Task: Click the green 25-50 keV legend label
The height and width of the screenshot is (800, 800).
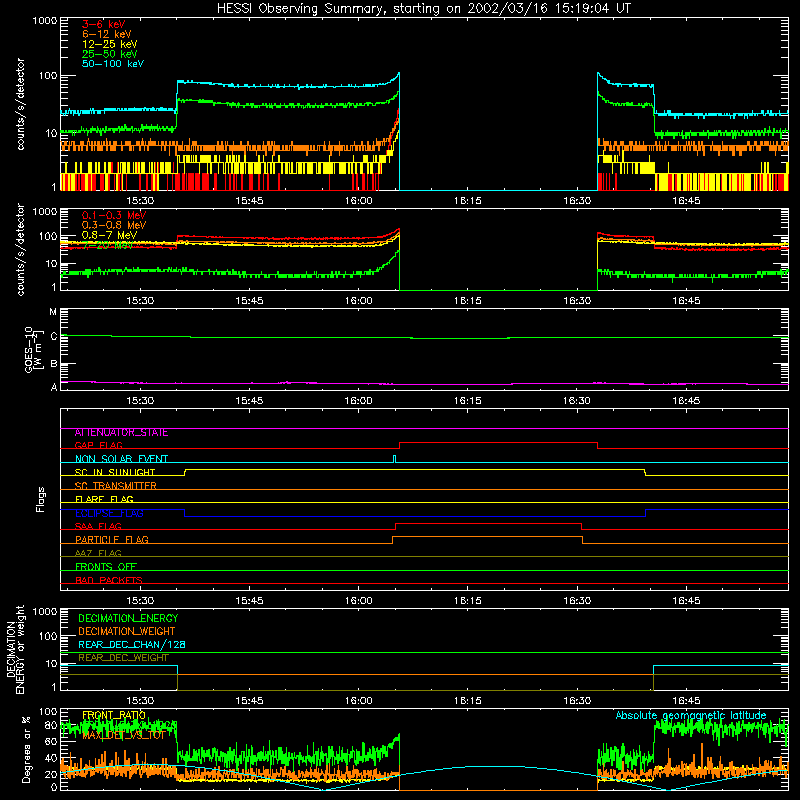Action: tap(110, 54)
